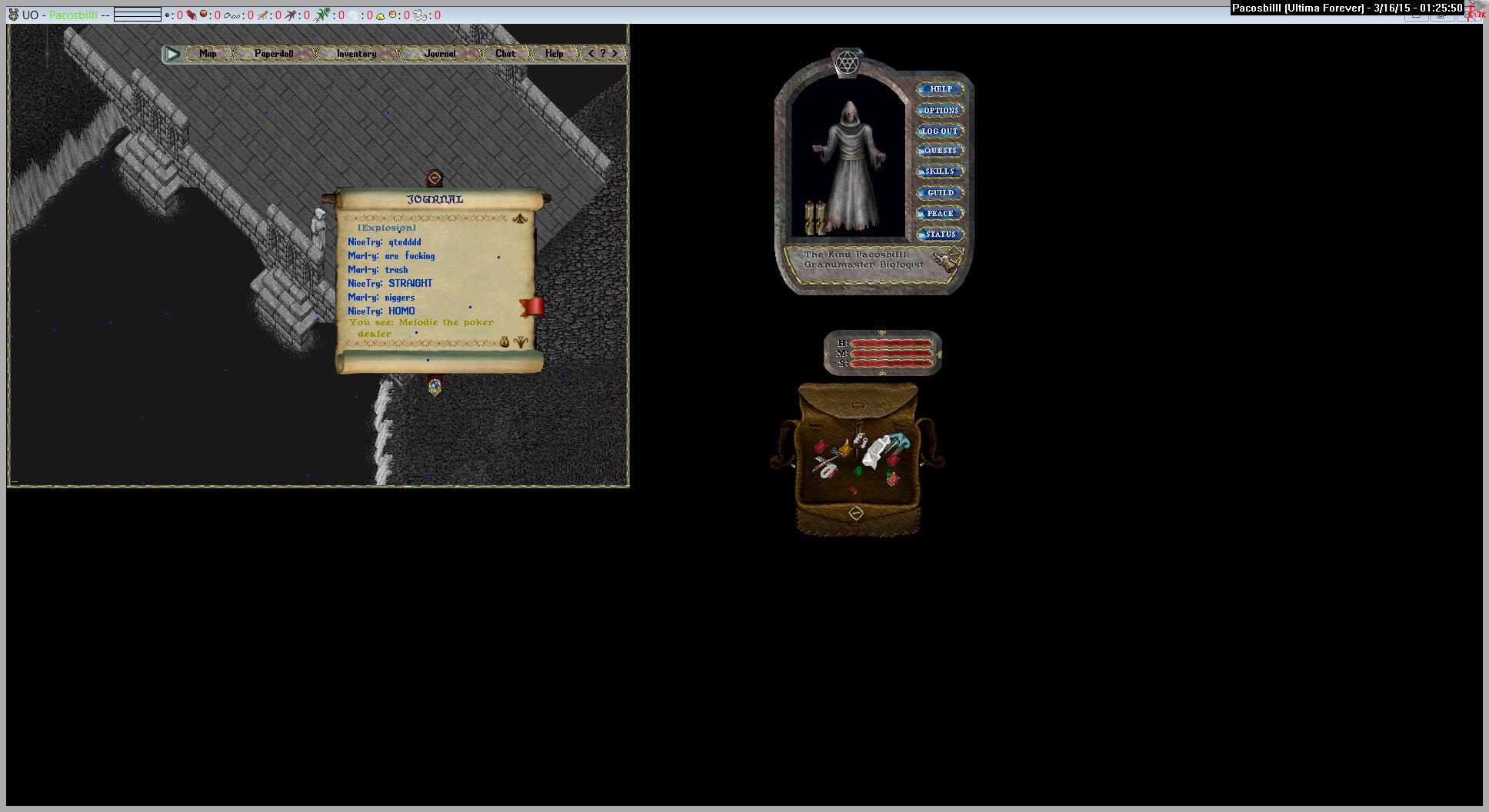Open the party scrolls beside the character figure
The image size is (1489, 812).
815,218
